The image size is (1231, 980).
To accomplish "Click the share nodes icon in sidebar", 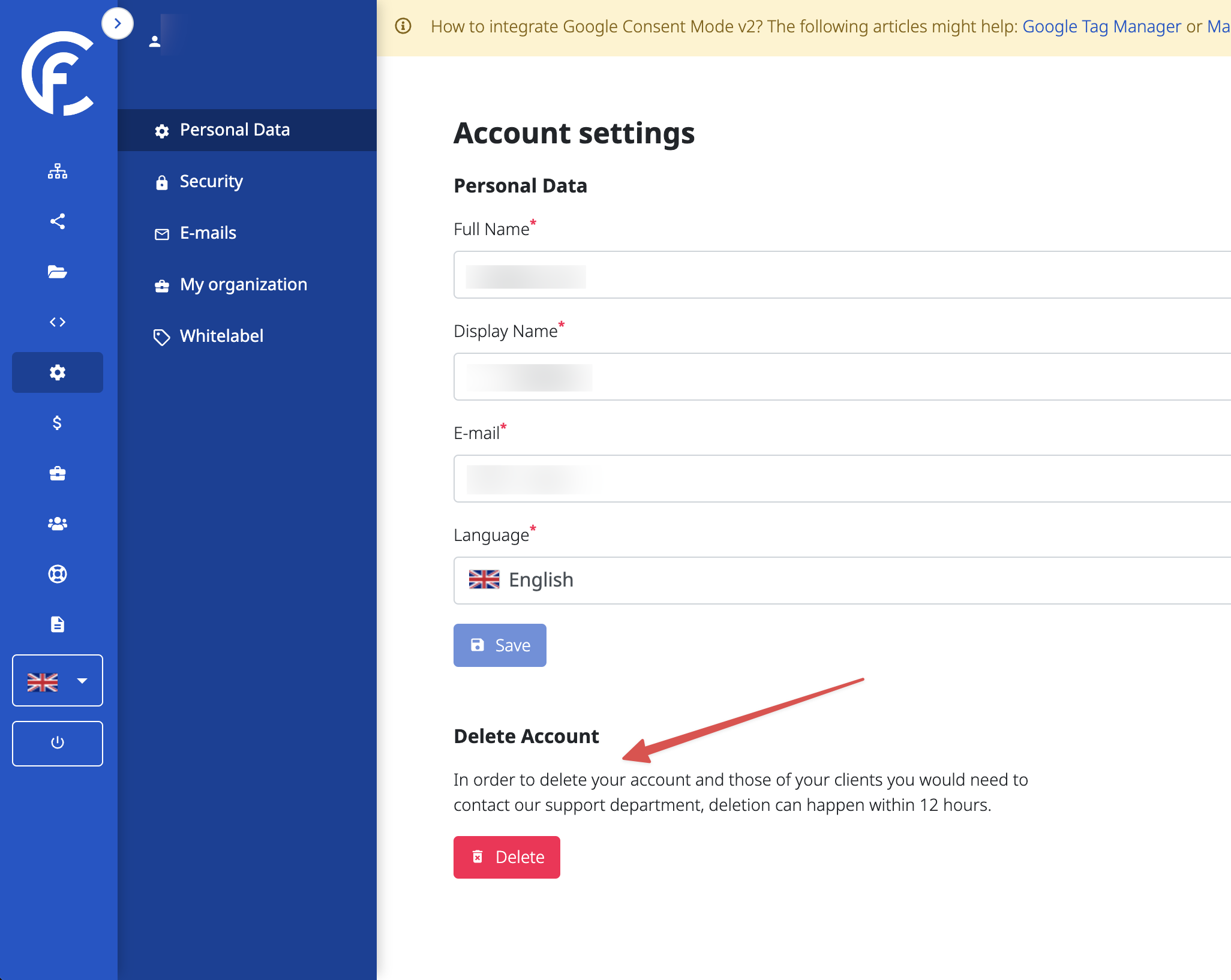I will [58, 221].
